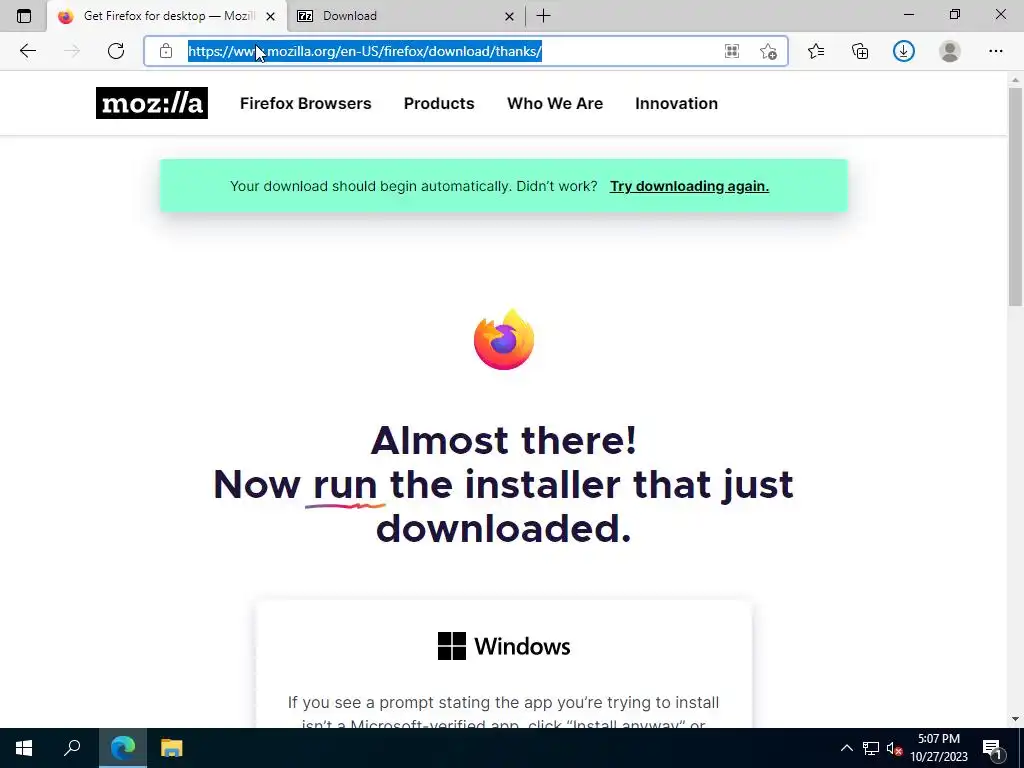The height and width of the screenshot is (768, 1024).
Task: Open the notification center
Action: tap(993, 748)
